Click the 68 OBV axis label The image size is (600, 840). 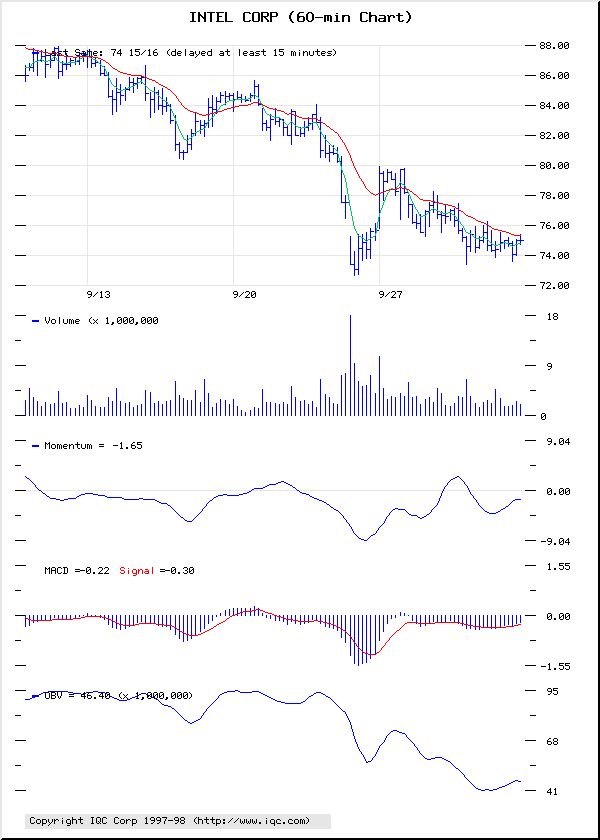(x=552, y=741)
